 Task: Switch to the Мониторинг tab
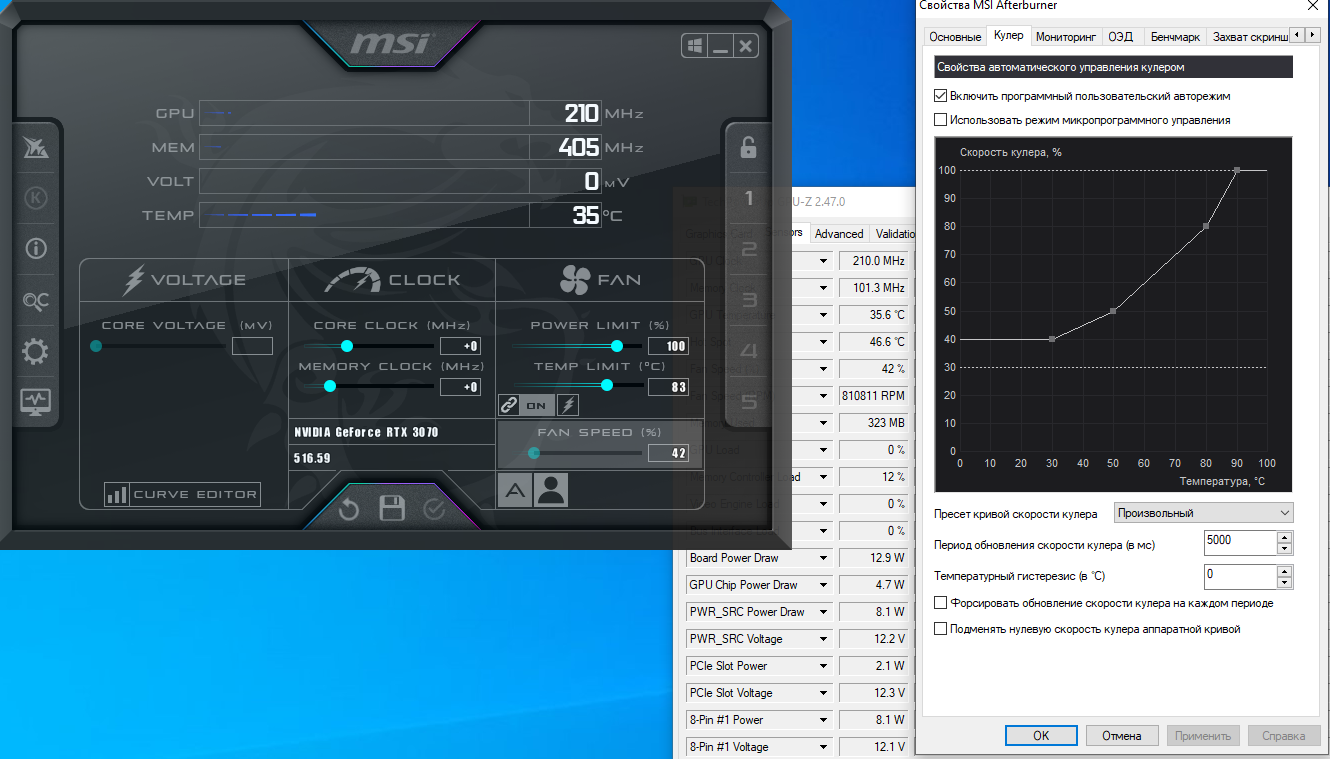tap(1066, 37)
